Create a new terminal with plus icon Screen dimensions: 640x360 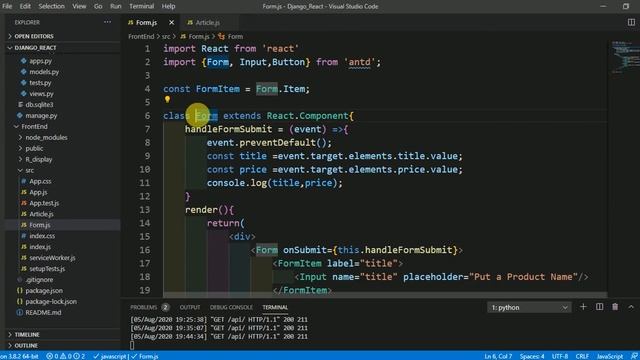coord(583,307)
